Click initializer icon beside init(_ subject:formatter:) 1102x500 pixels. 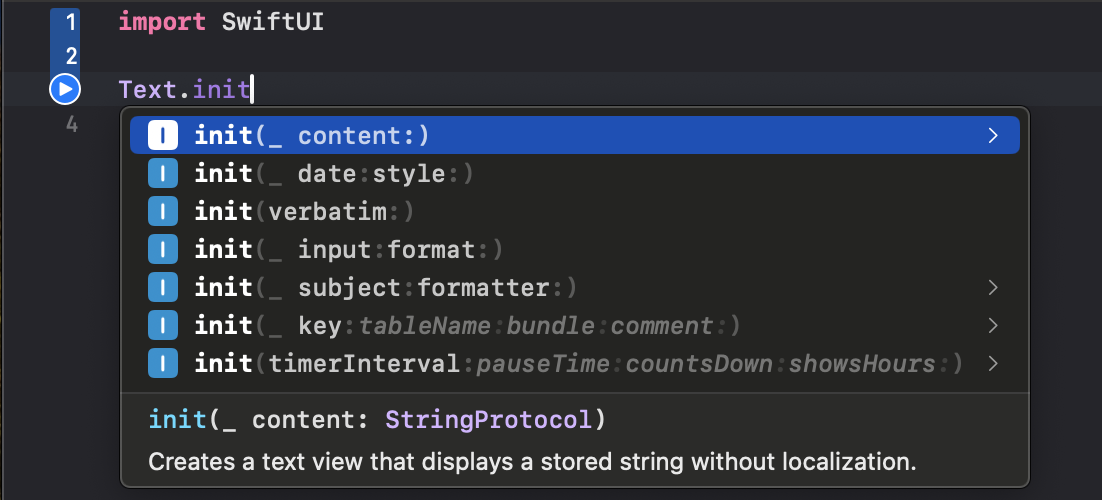(163, 288)
